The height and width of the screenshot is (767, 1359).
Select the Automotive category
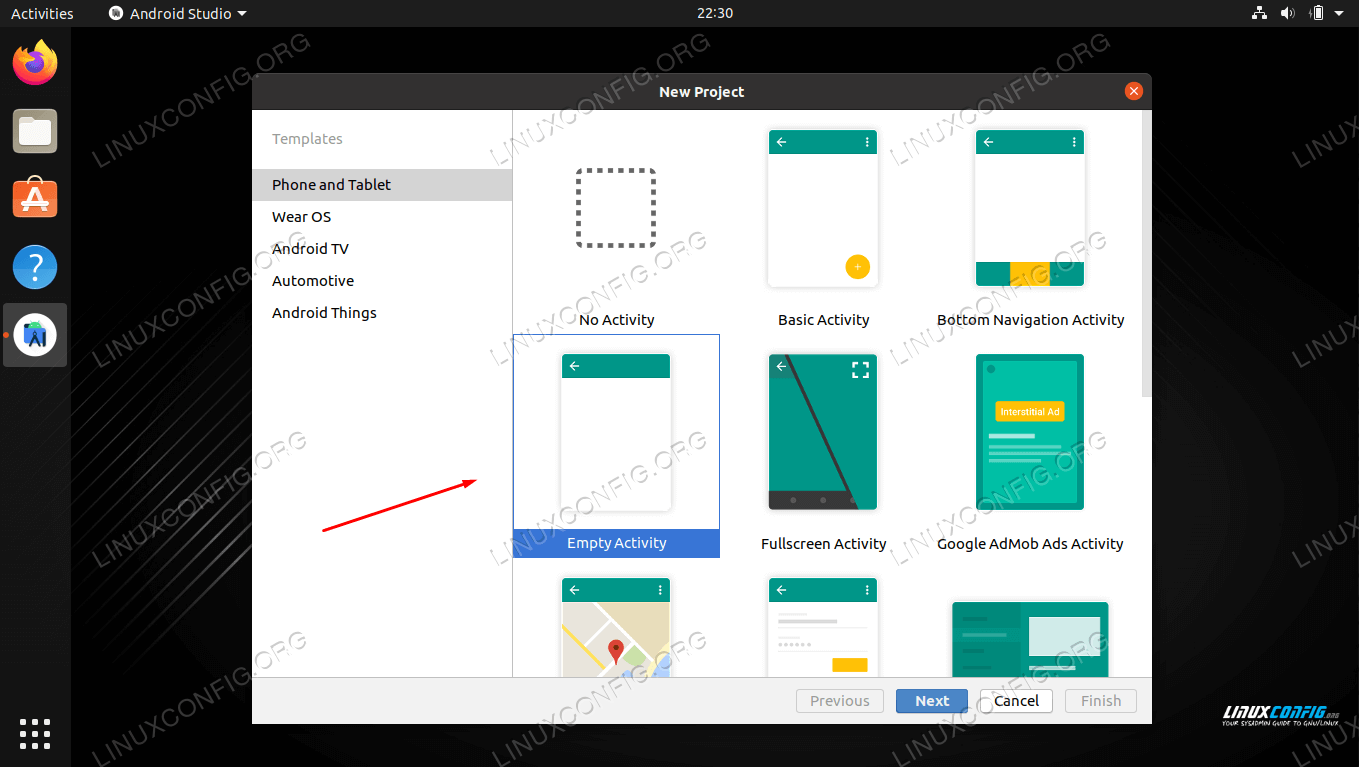pyautogui.click(x=382, y=281)
